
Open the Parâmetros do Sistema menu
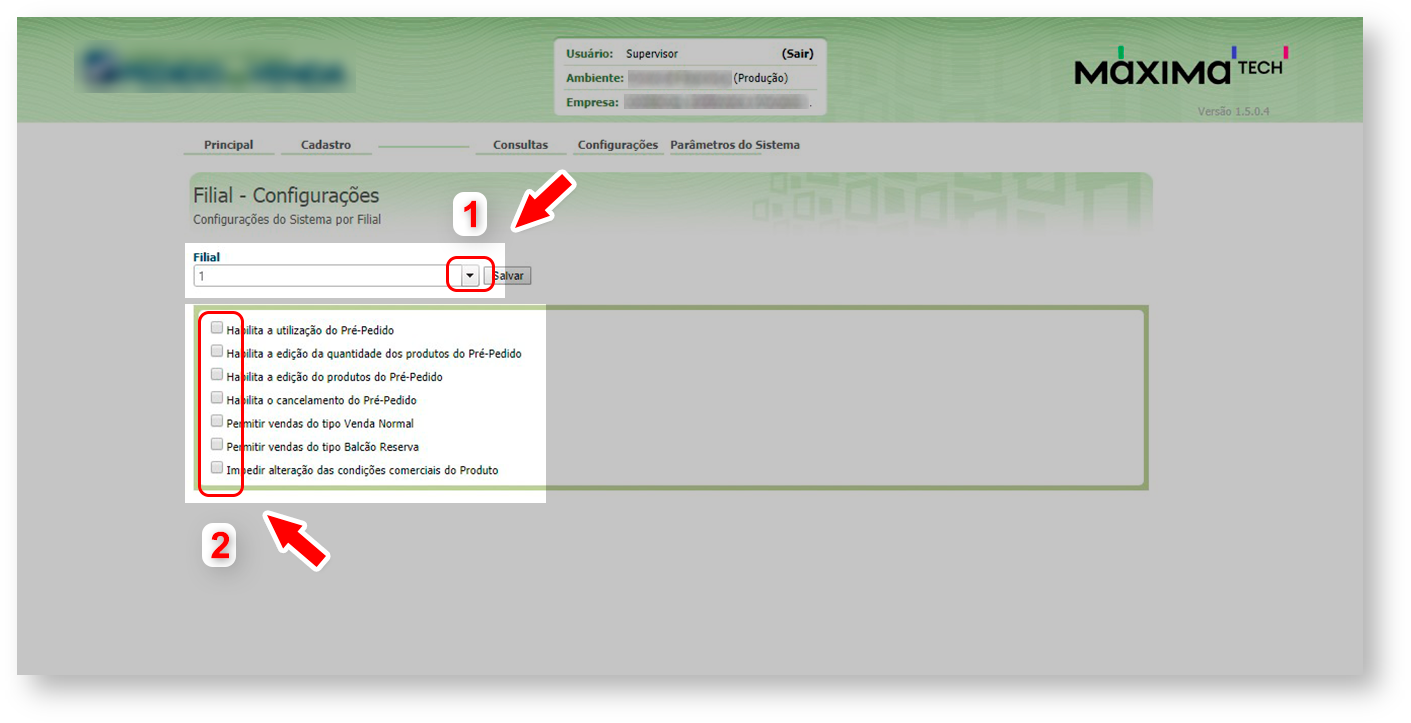click(x=735, y=145)
